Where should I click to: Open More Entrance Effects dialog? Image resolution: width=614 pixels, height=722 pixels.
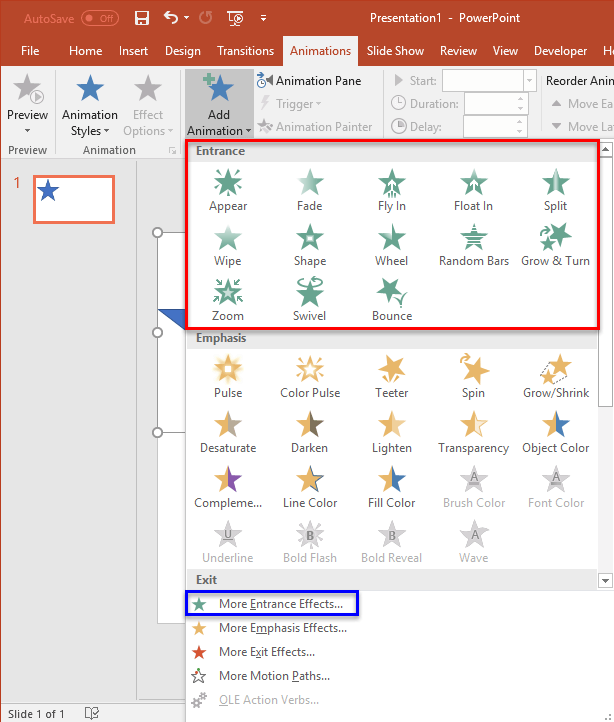[280, 604]
